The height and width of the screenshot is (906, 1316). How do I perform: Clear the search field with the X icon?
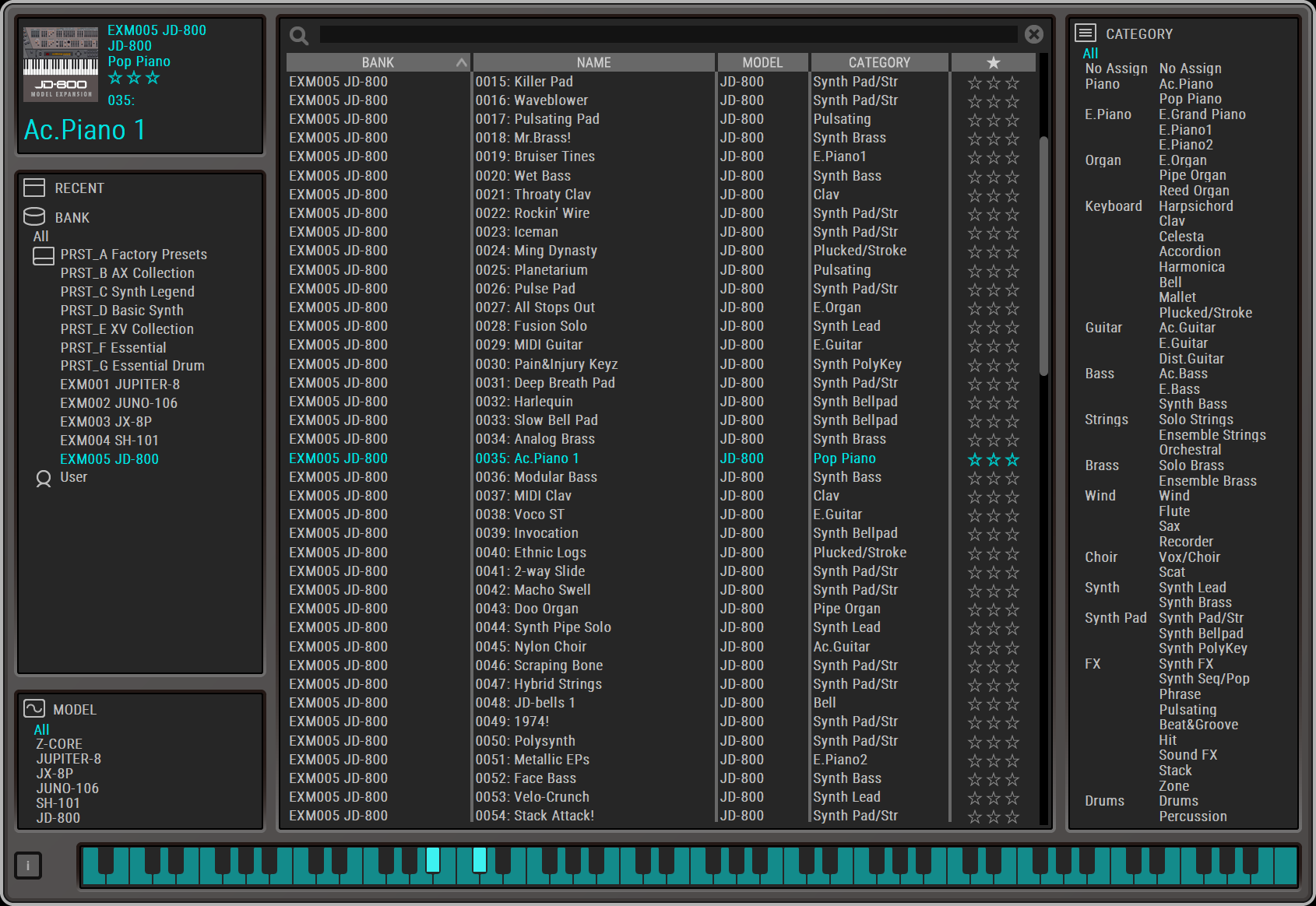tap(1034, 34)
